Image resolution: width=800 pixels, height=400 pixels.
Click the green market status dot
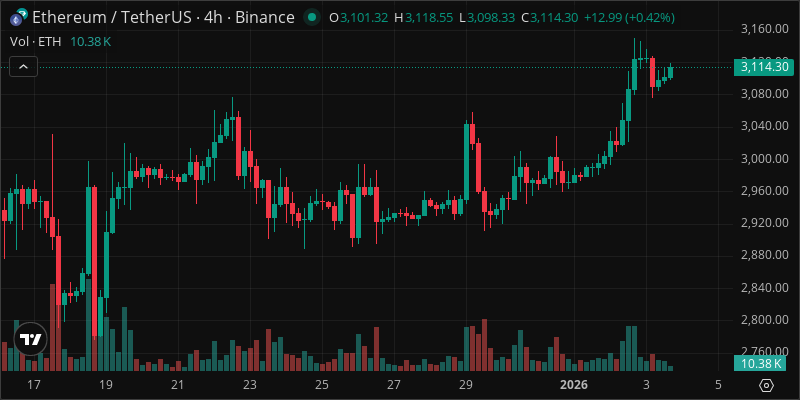coord(311,18)
